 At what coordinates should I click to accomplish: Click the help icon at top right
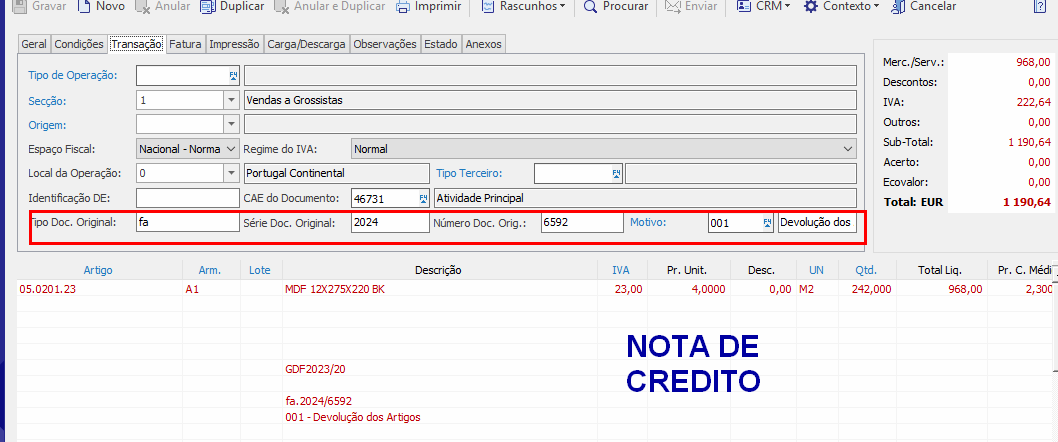1042,7
